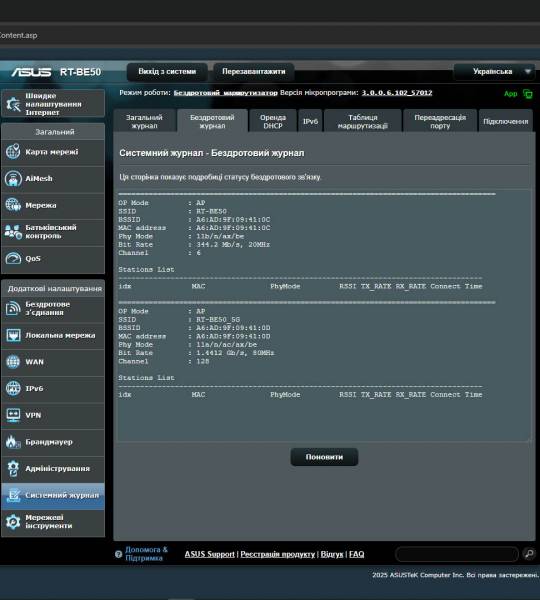Click the IPv6 globe icon
Image resolution: width=540 pixels, height=600 pixels.
pos(13,388)
